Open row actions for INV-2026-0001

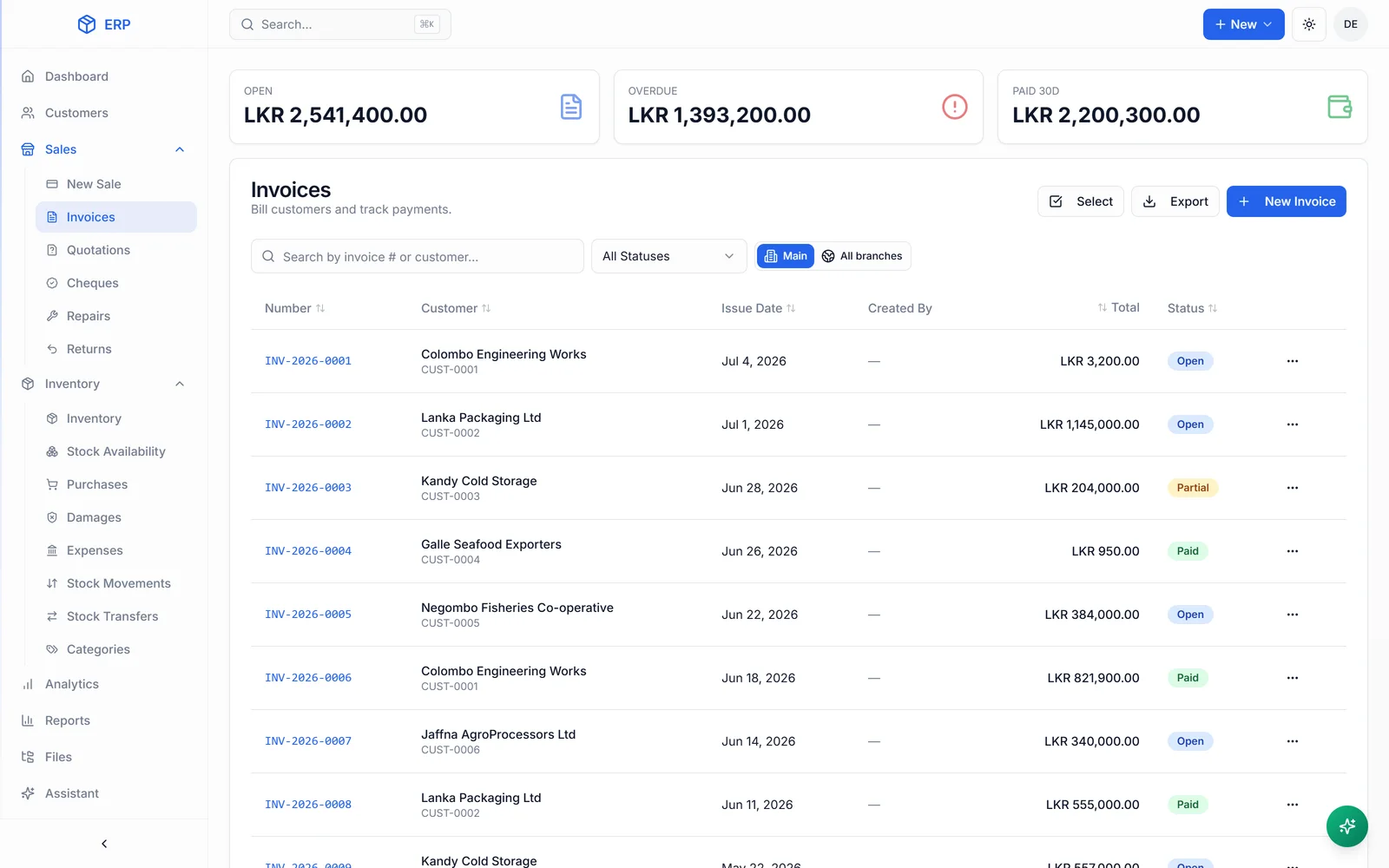tap(1292, 361)
